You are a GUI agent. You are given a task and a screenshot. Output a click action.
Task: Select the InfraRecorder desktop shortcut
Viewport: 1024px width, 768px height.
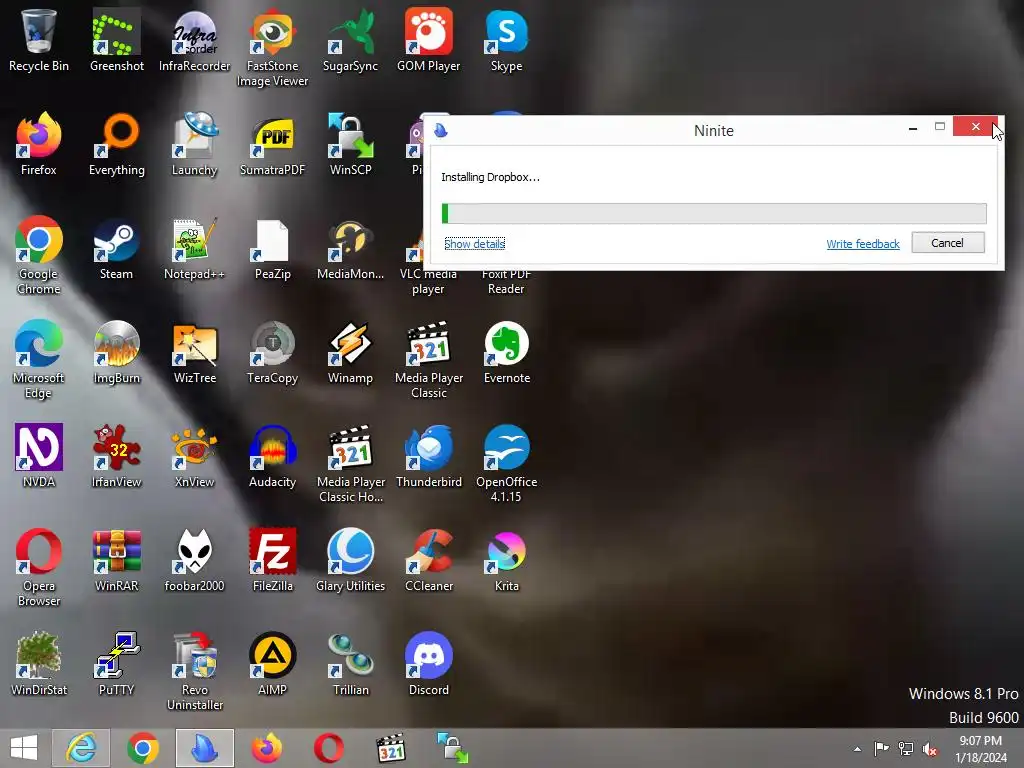coord(195,40)
